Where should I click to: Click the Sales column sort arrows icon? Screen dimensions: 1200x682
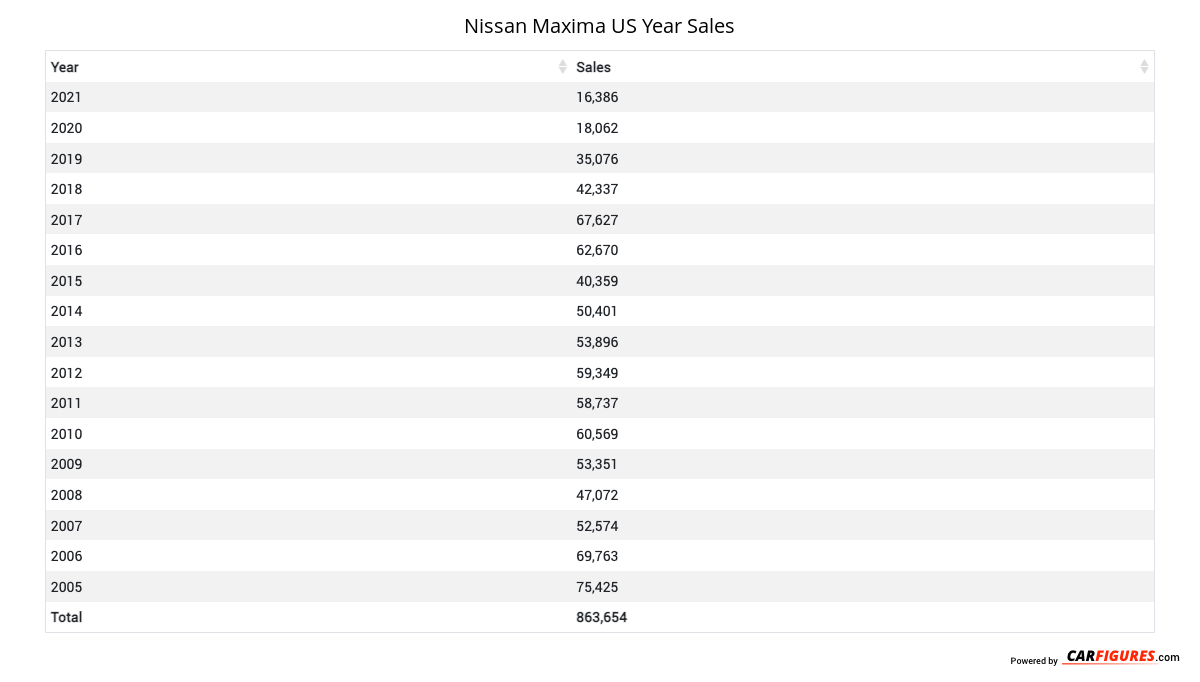tap(1144, 67)
